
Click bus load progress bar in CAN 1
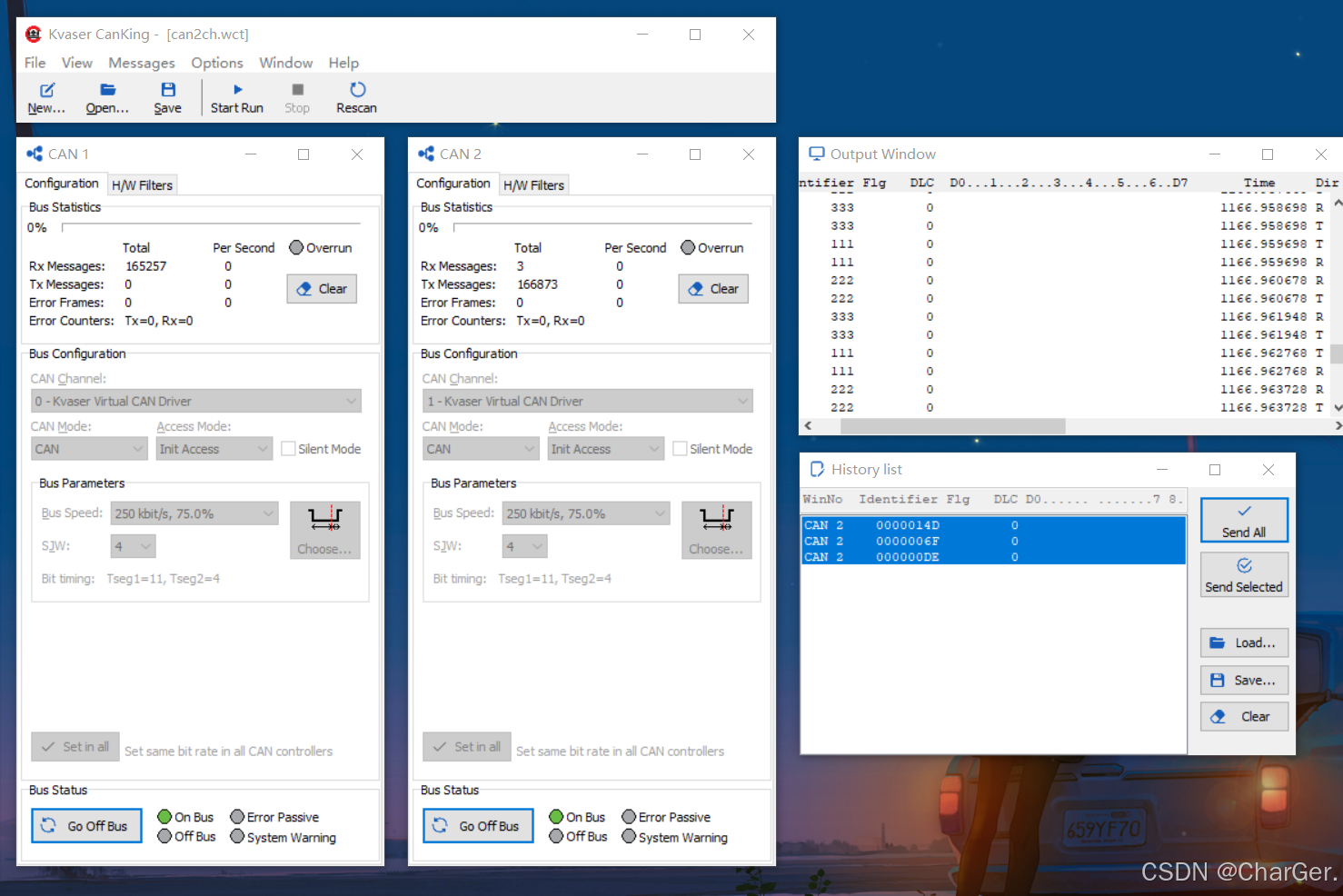[x=211, y=227]
